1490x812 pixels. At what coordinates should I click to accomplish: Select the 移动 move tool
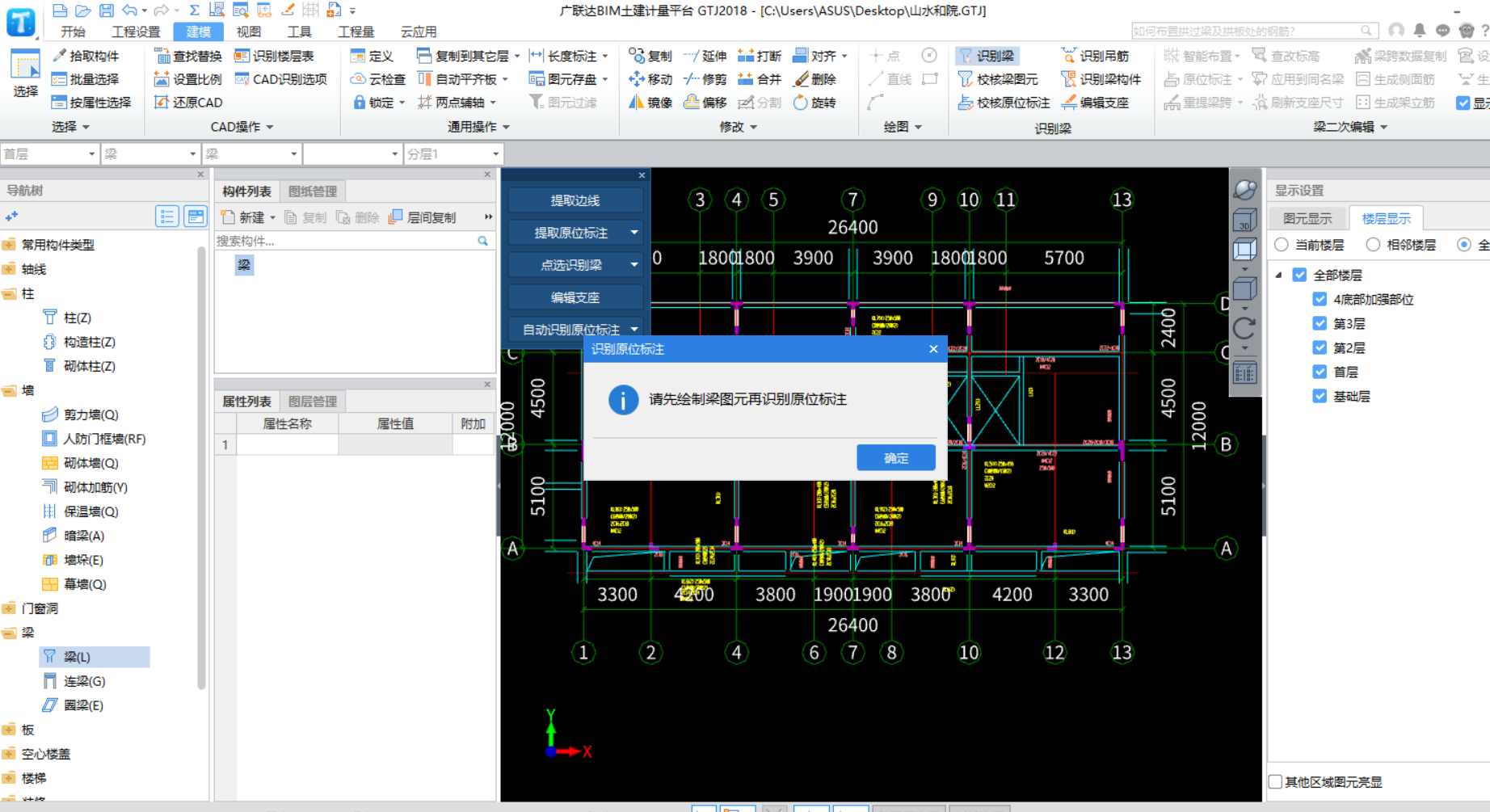[650, 79]
